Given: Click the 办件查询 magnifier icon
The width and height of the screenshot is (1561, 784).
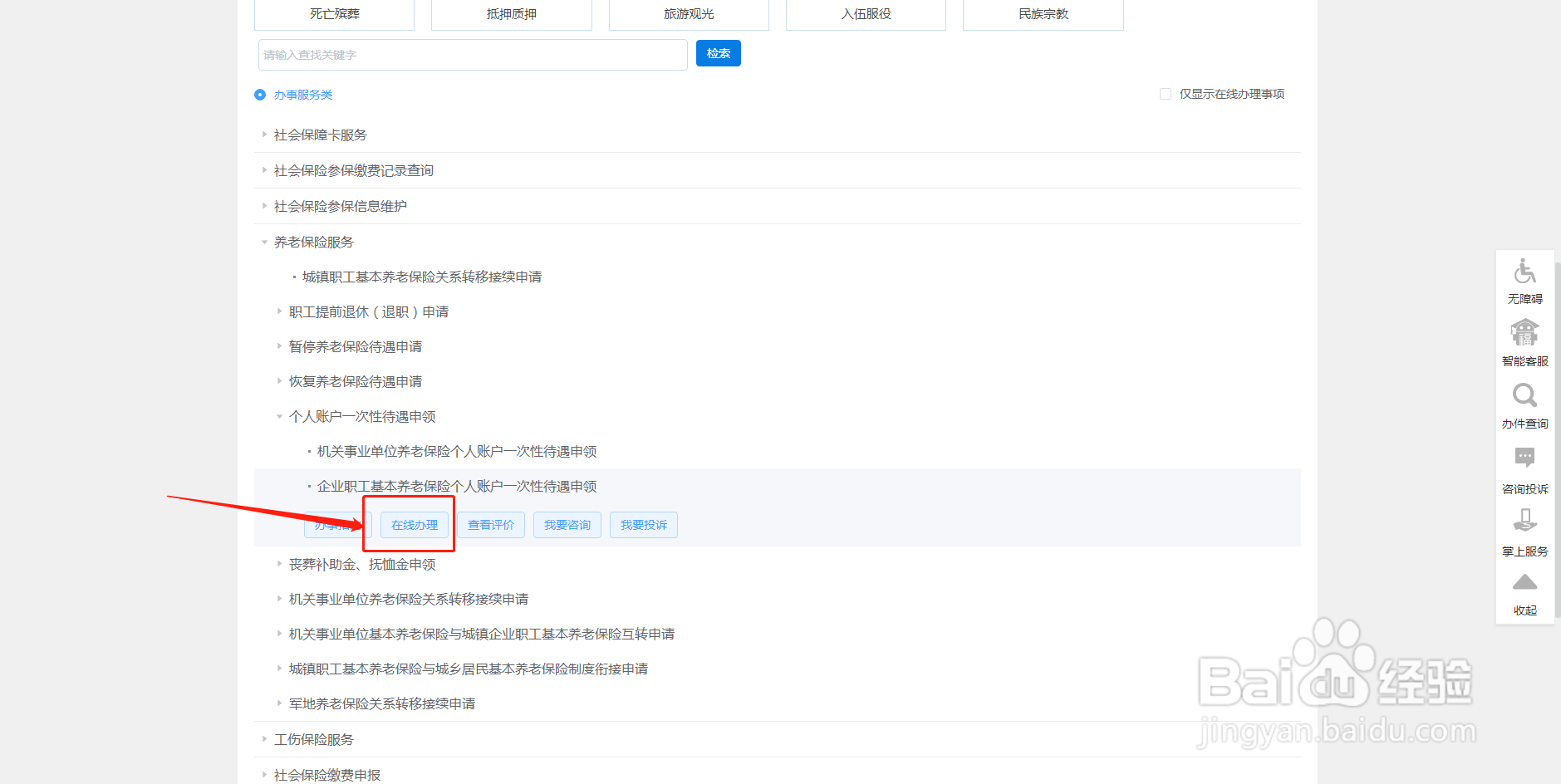Looking at the screenshot, I should click(1524, 395).
